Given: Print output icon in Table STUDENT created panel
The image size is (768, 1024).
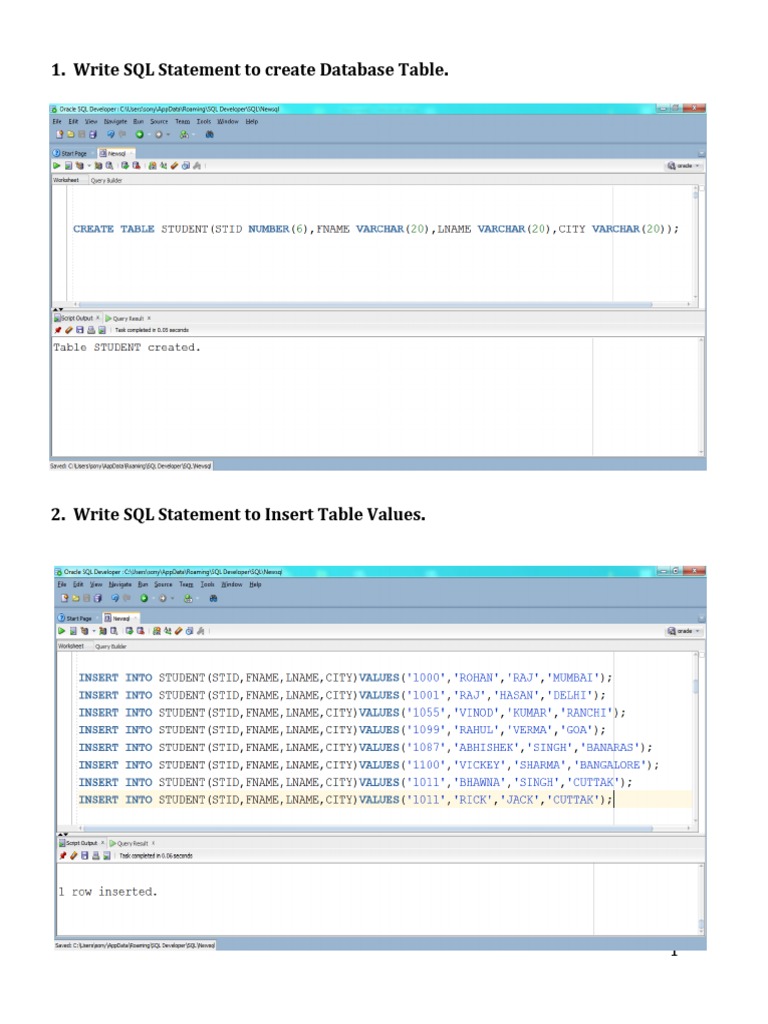Looking at the screenshot, I should coord(91,330).
